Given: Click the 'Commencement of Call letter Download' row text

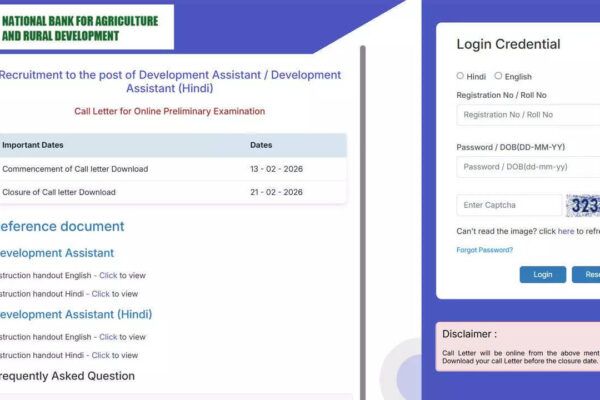Looking at the screenshot, I should [x=75, y=169].
